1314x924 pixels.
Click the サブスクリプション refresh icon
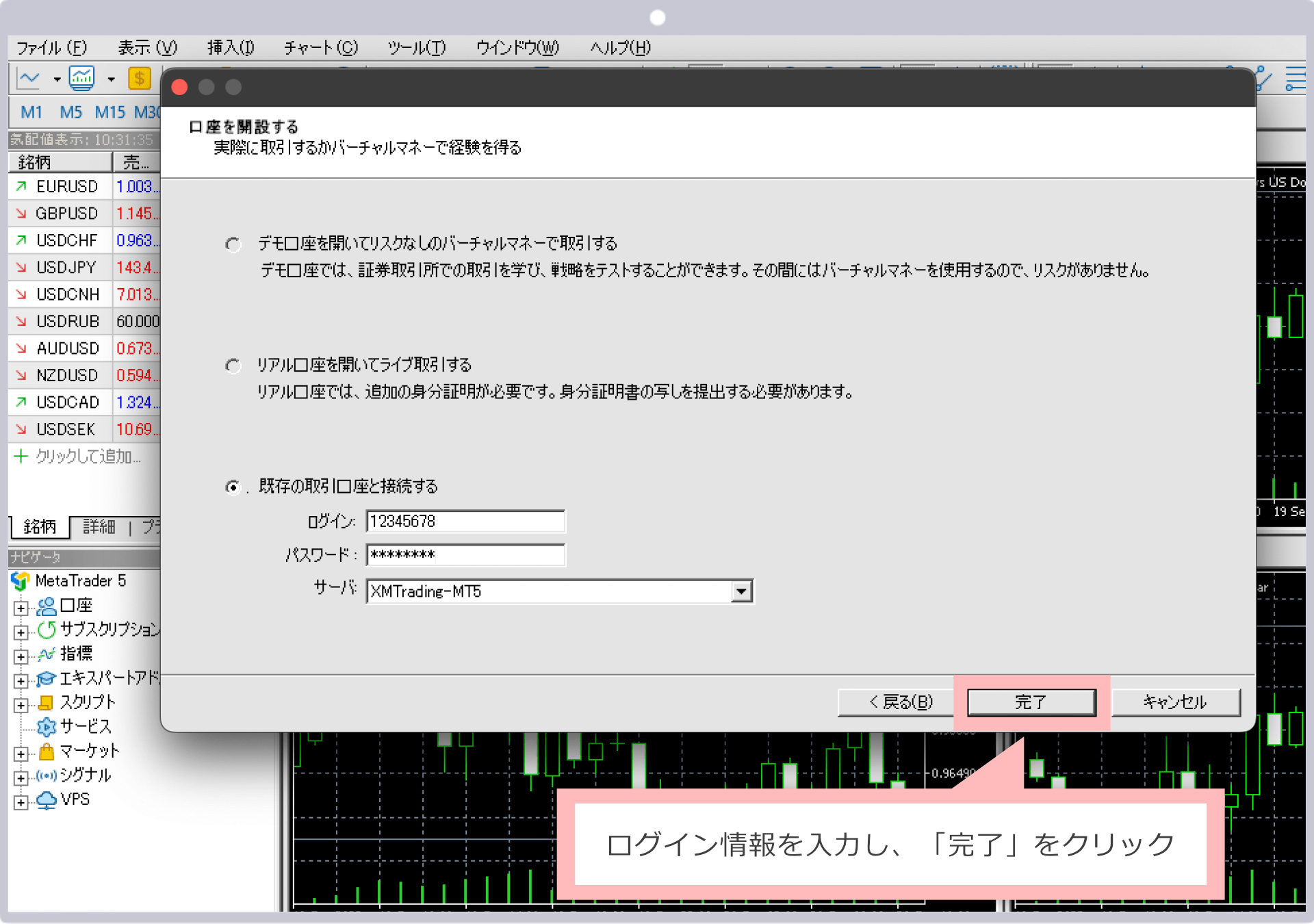(47, 630)
